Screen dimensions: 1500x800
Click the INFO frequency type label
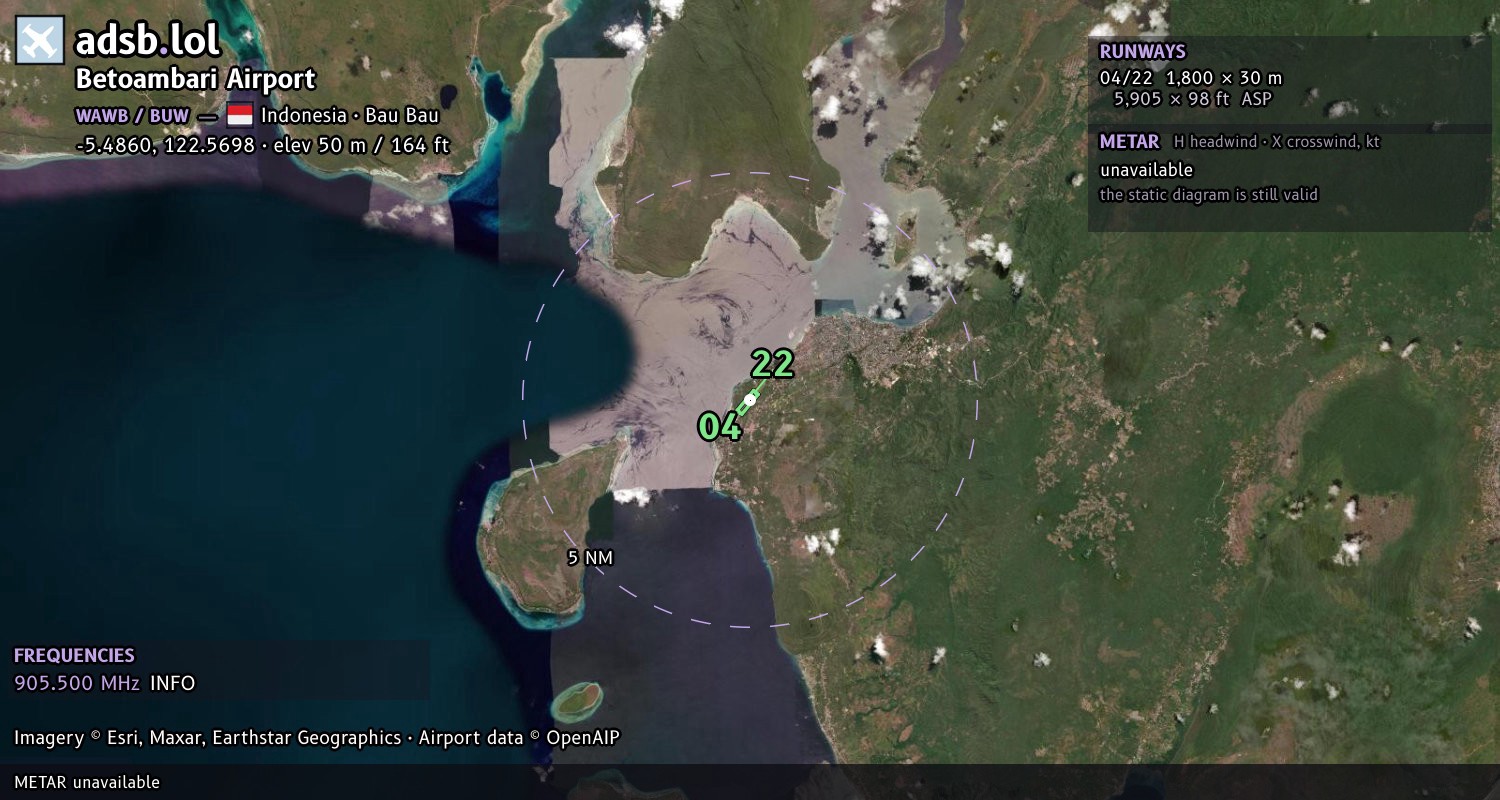coord(173,684)
